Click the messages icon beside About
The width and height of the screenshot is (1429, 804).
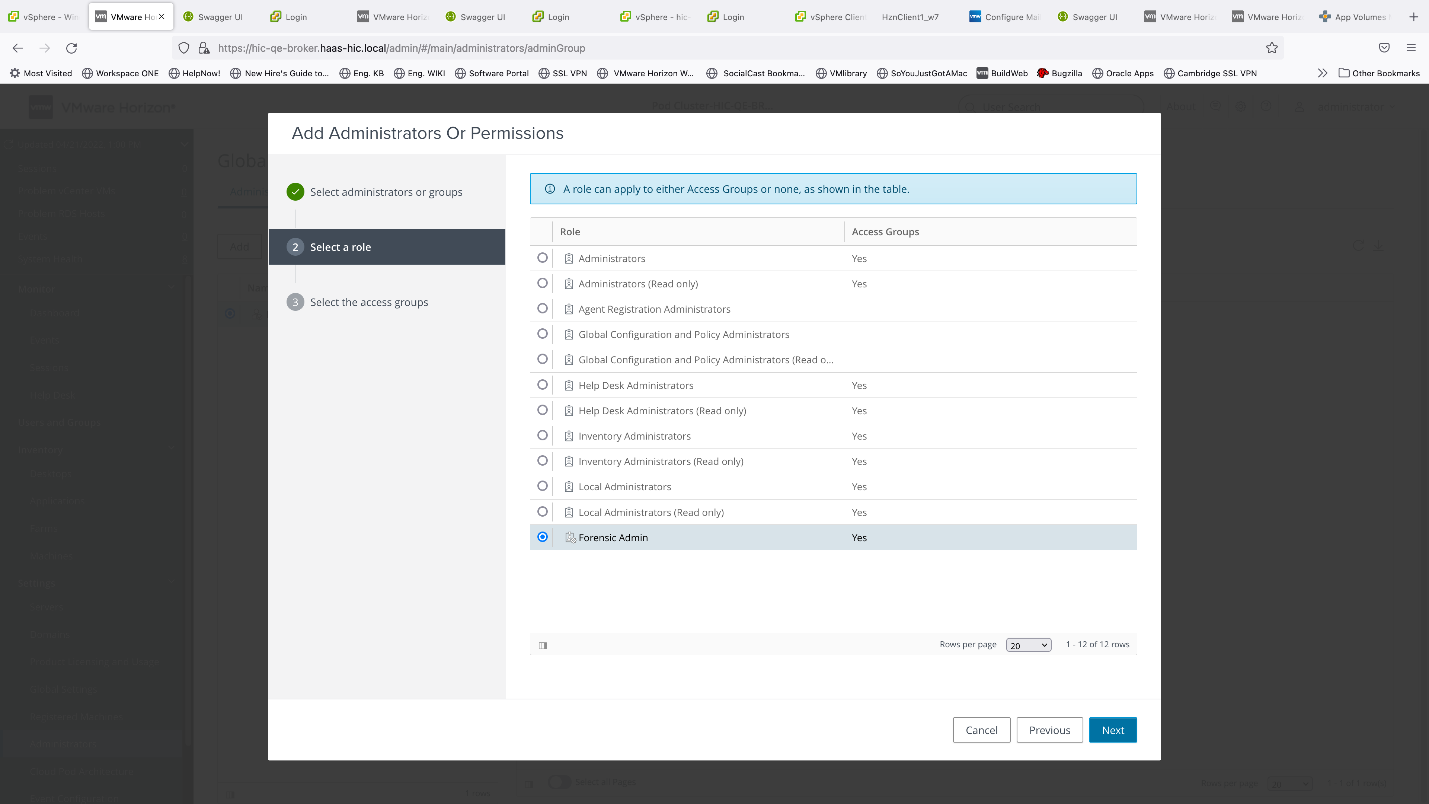point(1216,106)
